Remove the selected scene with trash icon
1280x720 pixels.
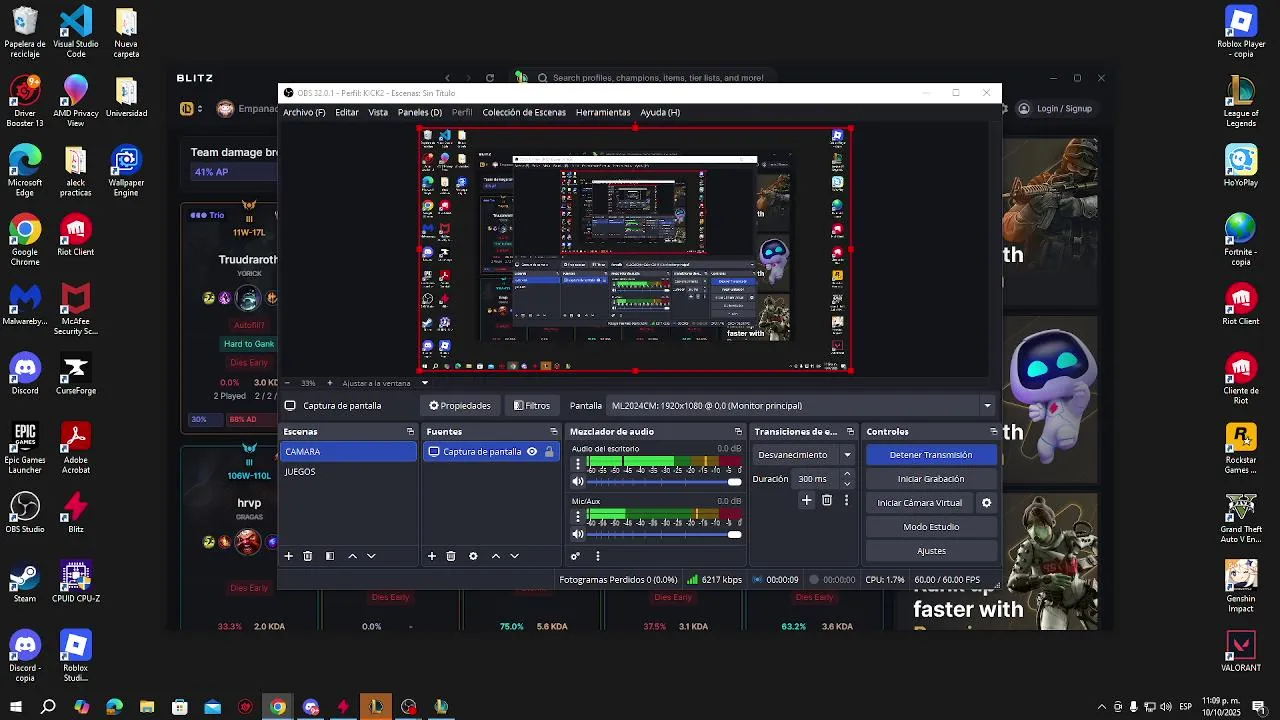tap(307, 556)
